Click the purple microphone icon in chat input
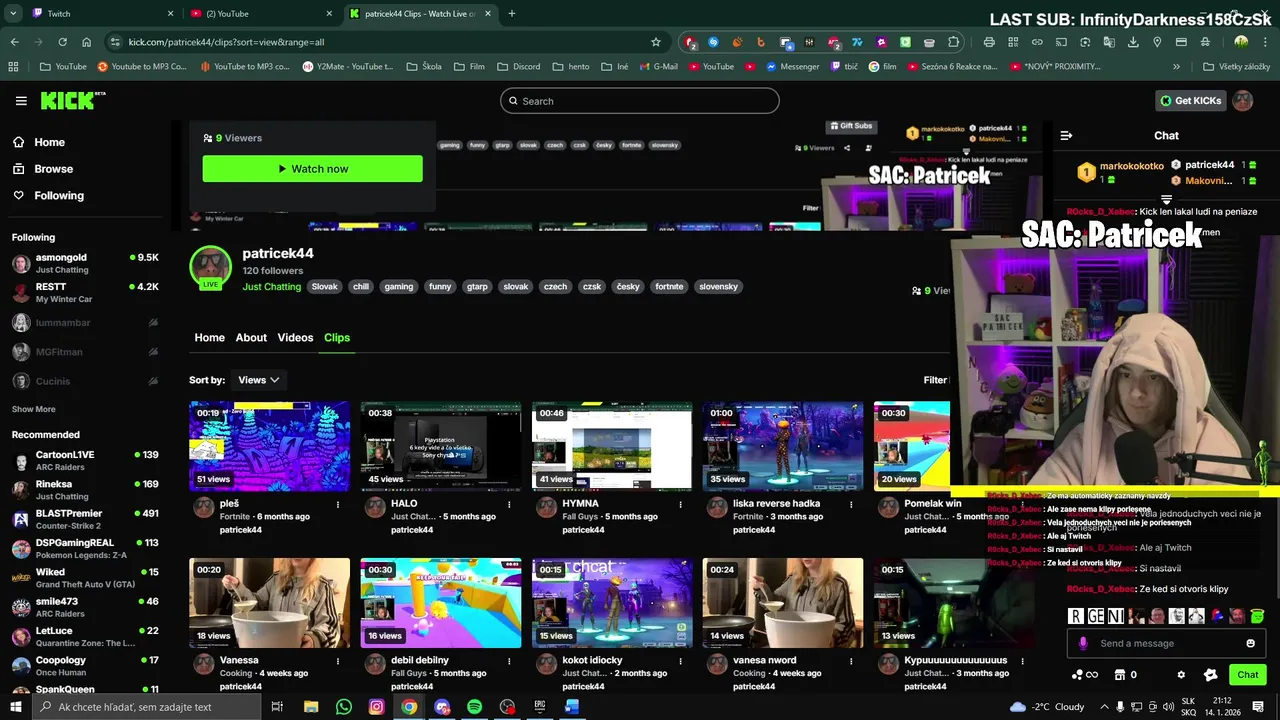The image size is (1280, 720). [x=1083, y=643]
